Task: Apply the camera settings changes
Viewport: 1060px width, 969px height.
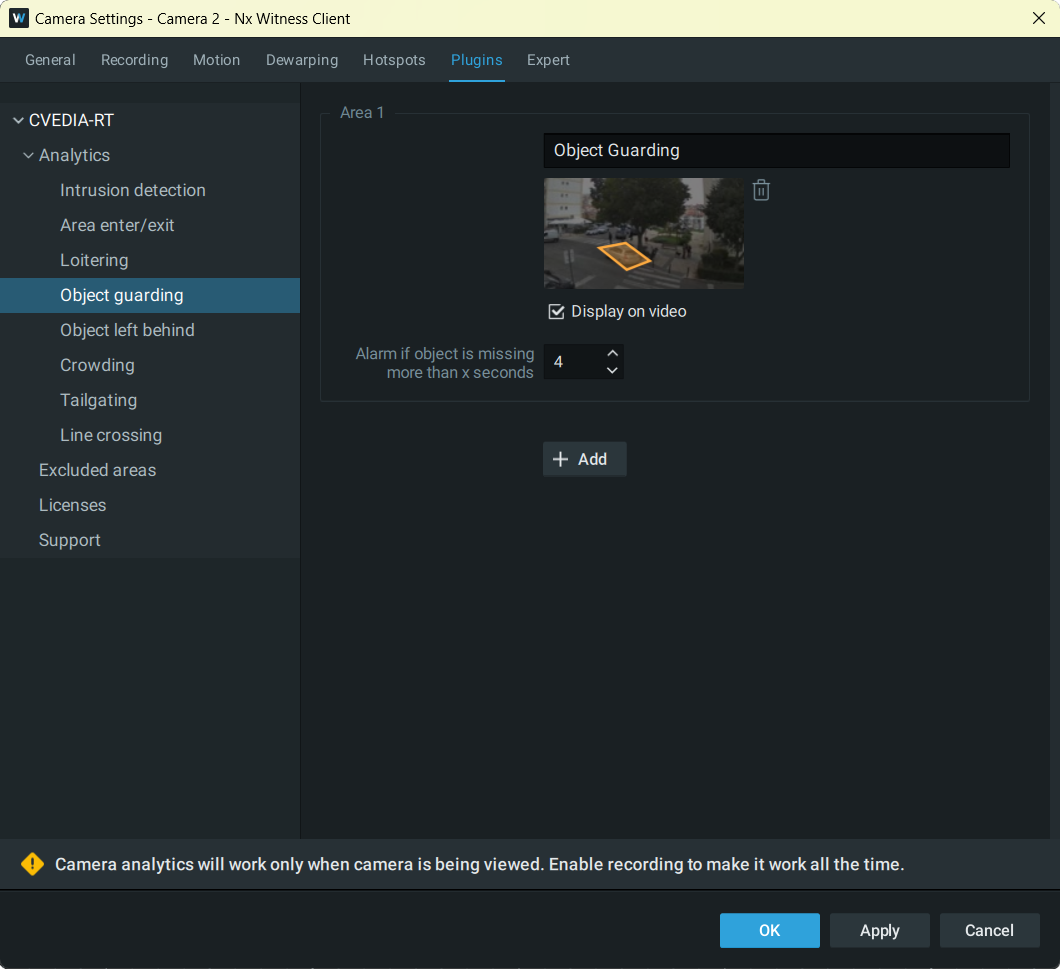Action: tap(880, 930)
